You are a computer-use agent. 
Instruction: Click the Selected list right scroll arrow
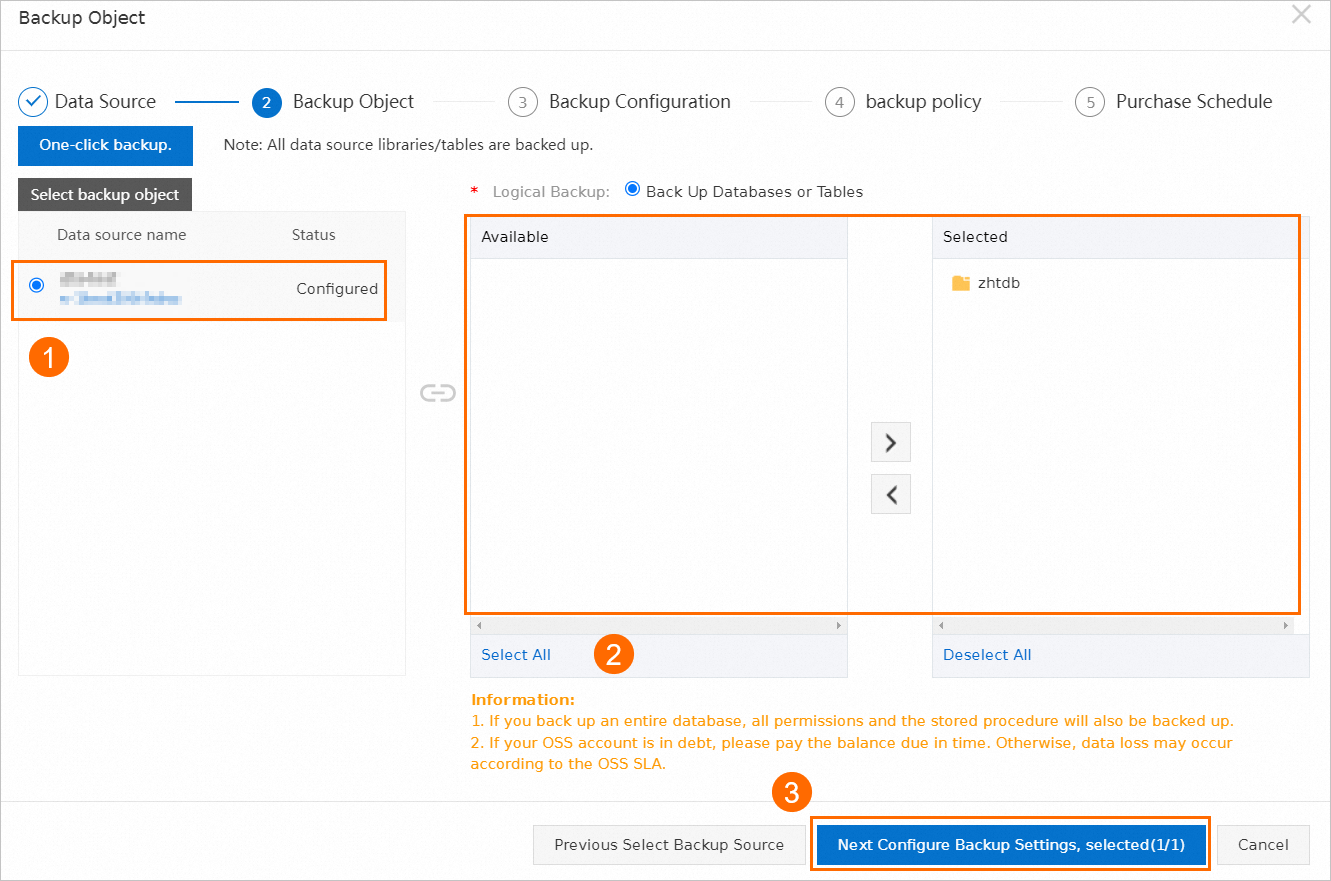tap(1286, 625)
